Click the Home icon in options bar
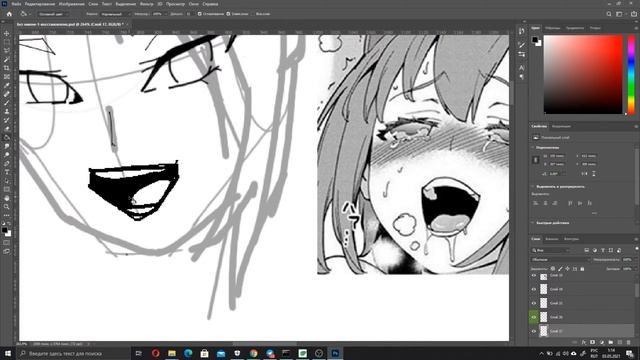Screen dimensions: 640x360 pos(9,13)
